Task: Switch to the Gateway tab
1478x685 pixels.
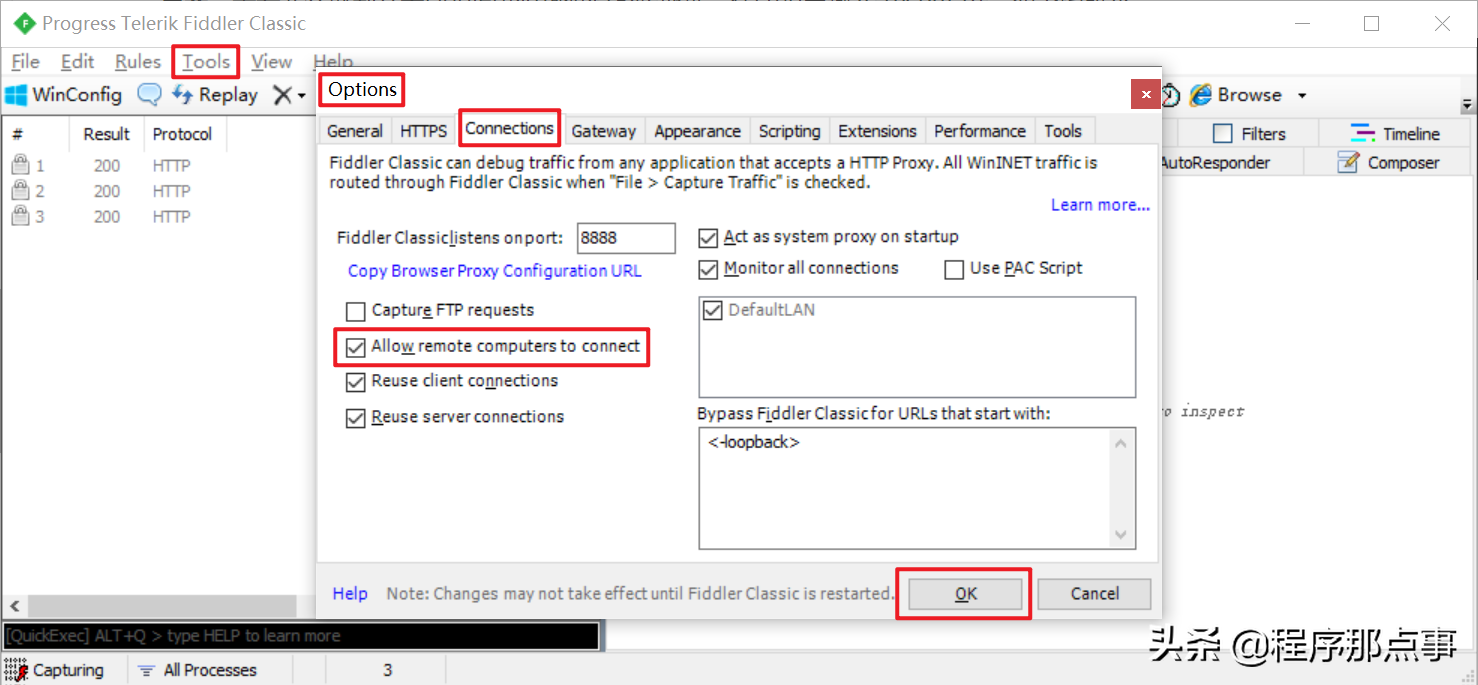Action: pos(603,131)
